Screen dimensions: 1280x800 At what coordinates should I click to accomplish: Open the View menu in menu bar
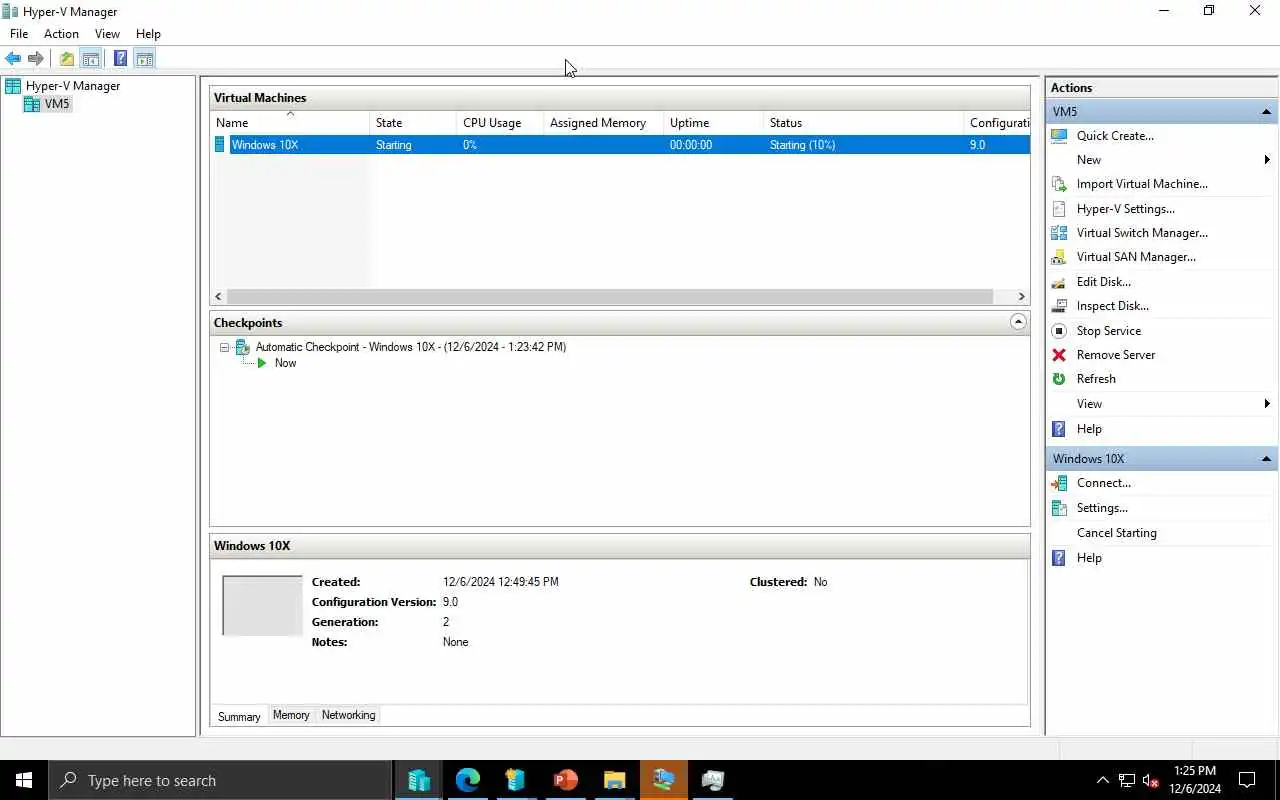coord(107,34)
